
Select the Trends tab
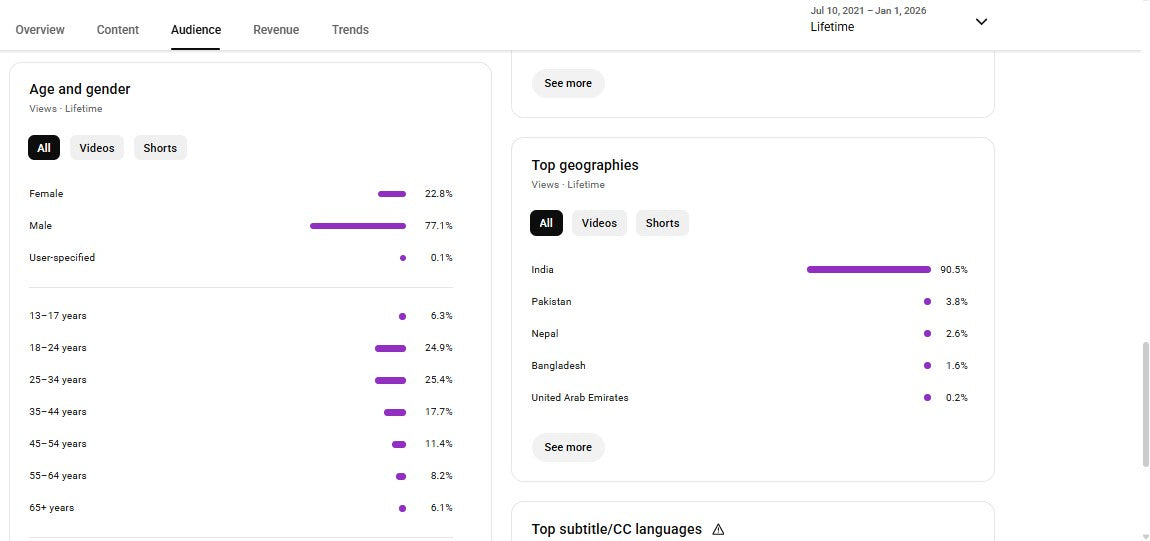point(350,30)
